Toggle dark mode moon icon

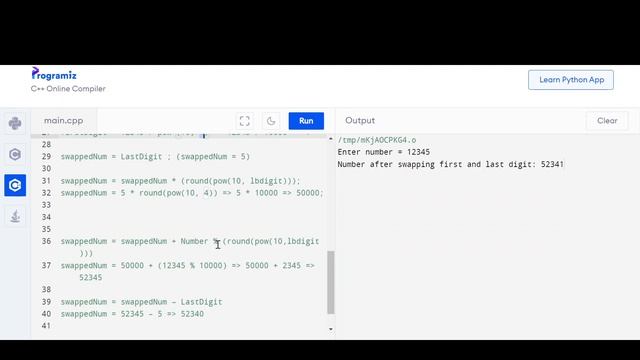271,121
